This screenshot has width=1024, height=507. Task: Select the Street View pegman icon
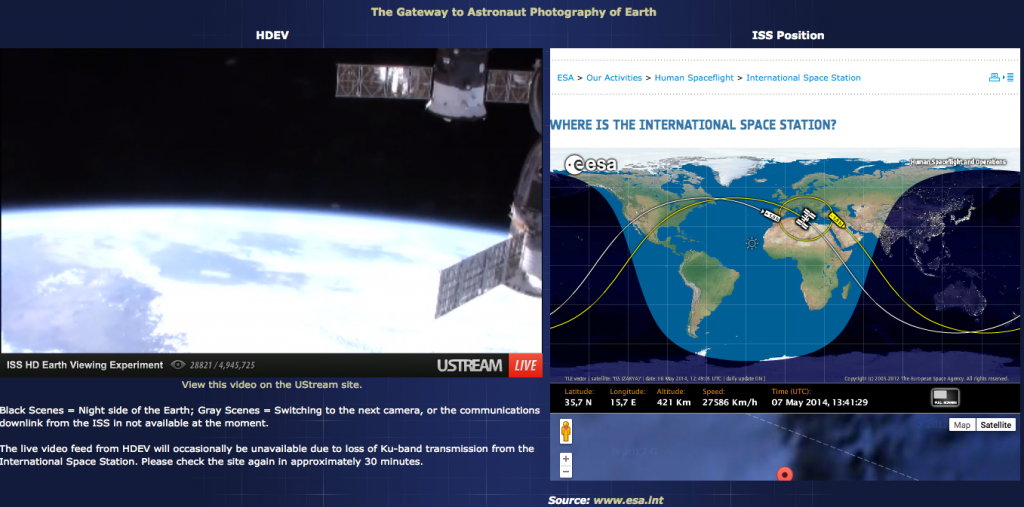click(566, 432)
